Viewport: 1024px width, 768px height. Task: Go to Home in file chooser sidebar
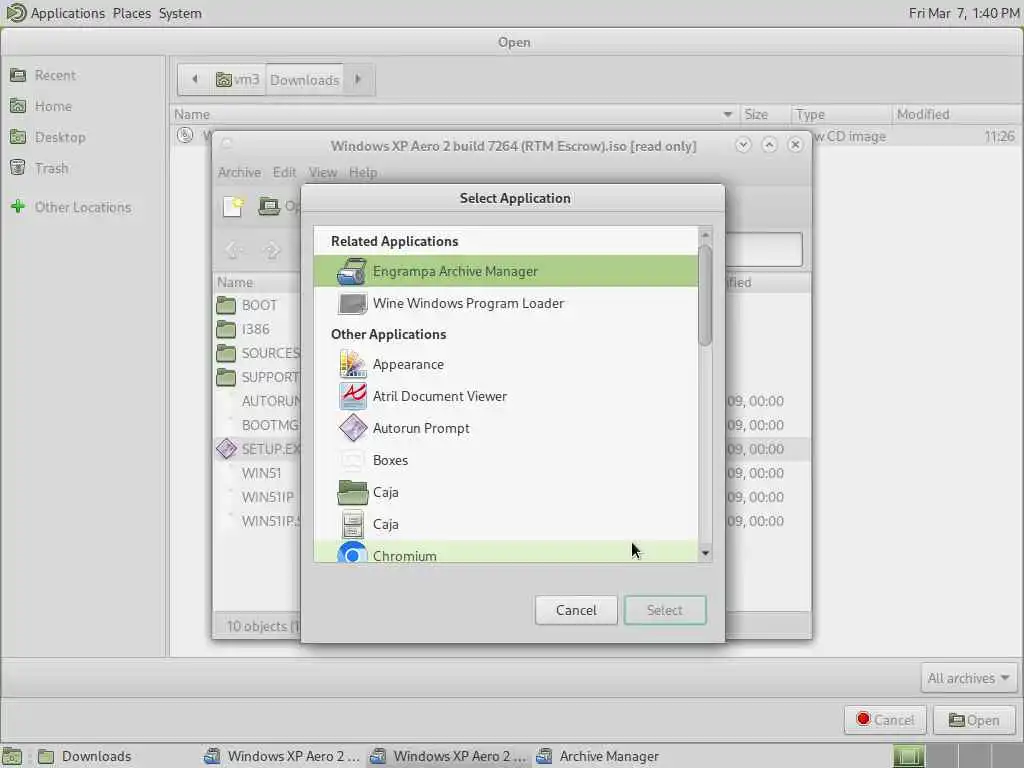point(53,106)
